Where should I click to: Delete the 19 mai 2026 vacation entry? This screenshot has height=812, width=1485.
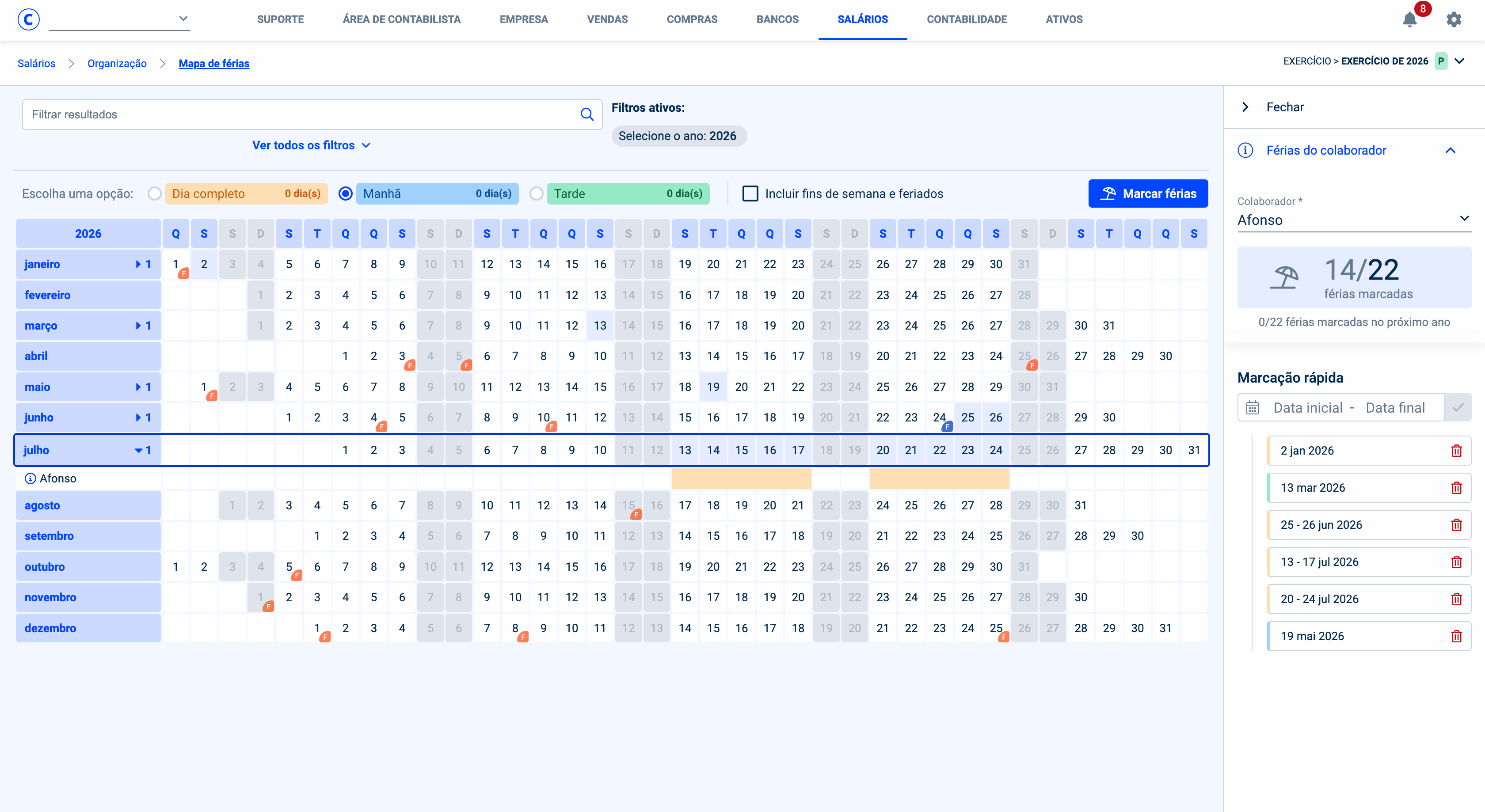tap(1457, 636)
